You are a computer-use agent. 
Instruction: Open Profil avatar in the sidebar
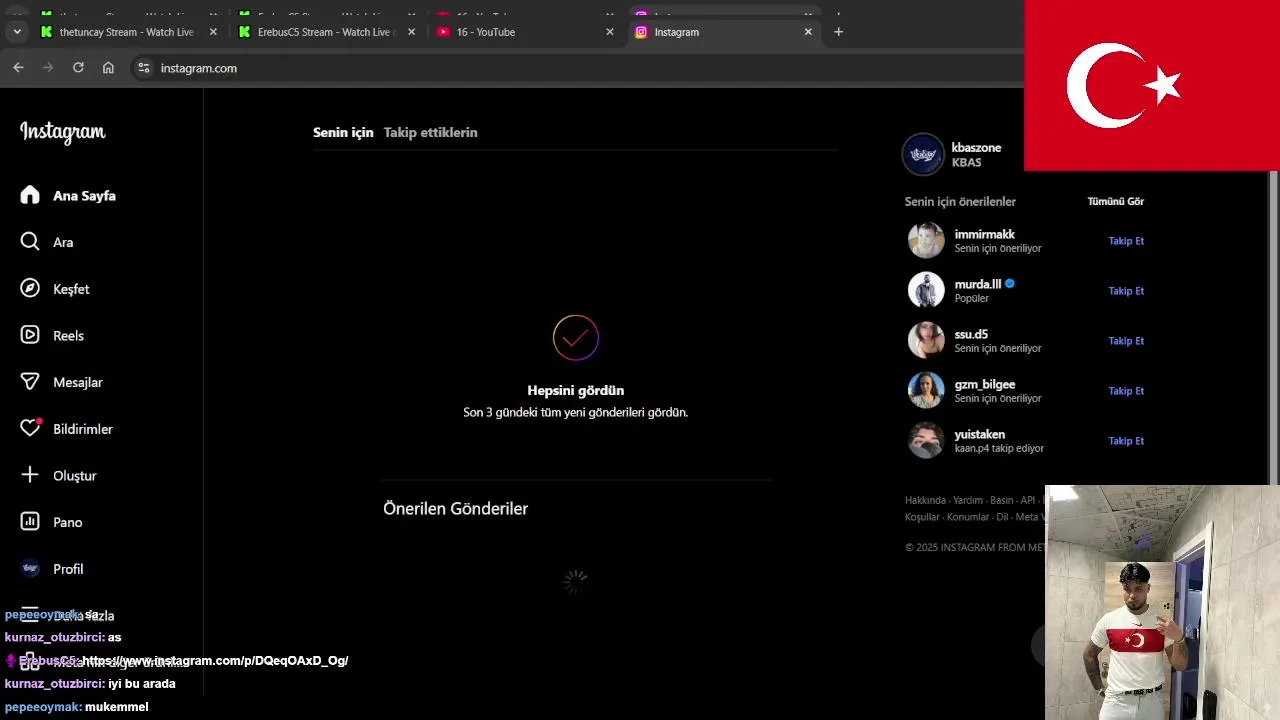(30, 568)
